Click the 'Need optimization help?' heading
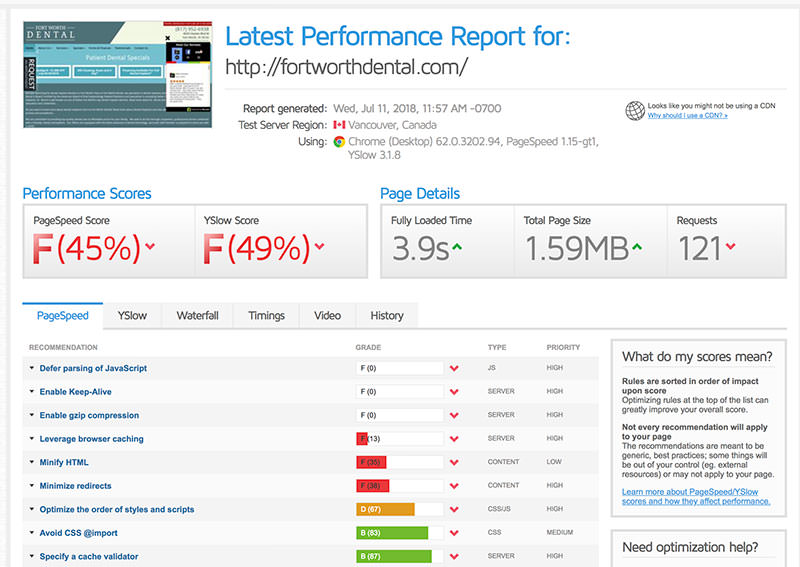 tap(690, 547)
